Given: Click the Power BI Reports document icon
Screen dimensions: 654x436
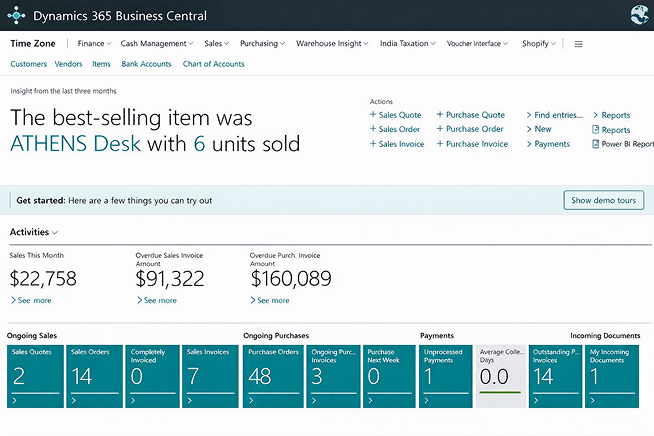Looking at the screenshot, I should coord(596,144).
